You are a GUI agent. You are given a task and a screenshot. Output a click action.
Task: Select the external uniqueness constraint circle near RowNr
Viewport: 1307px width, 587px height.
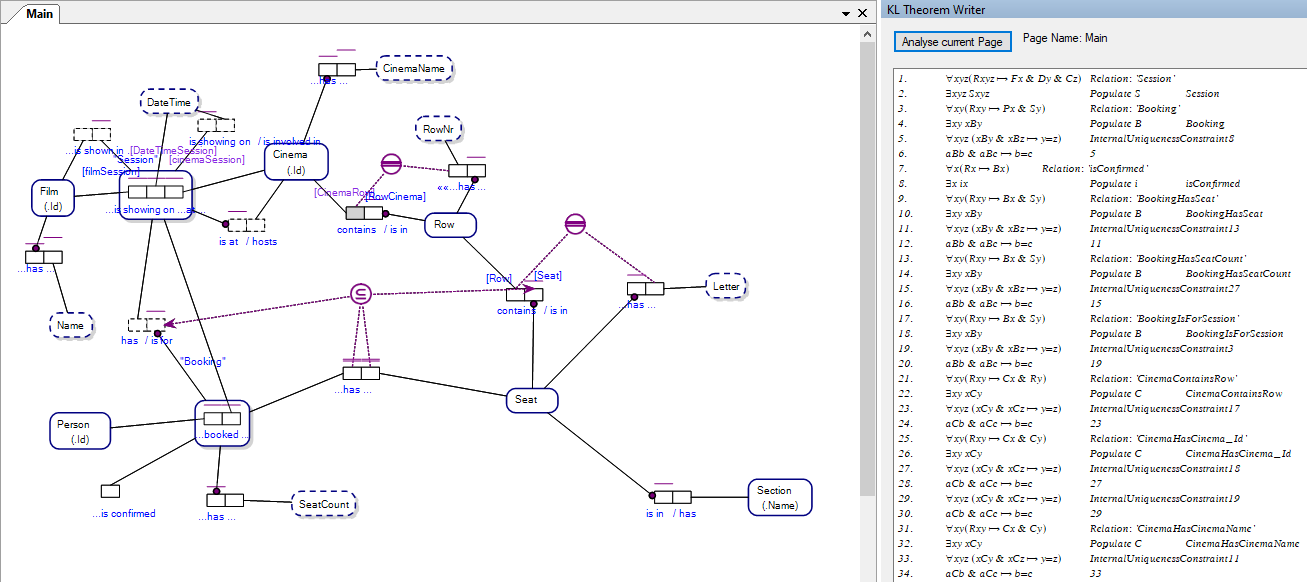[x=391, y=164]
